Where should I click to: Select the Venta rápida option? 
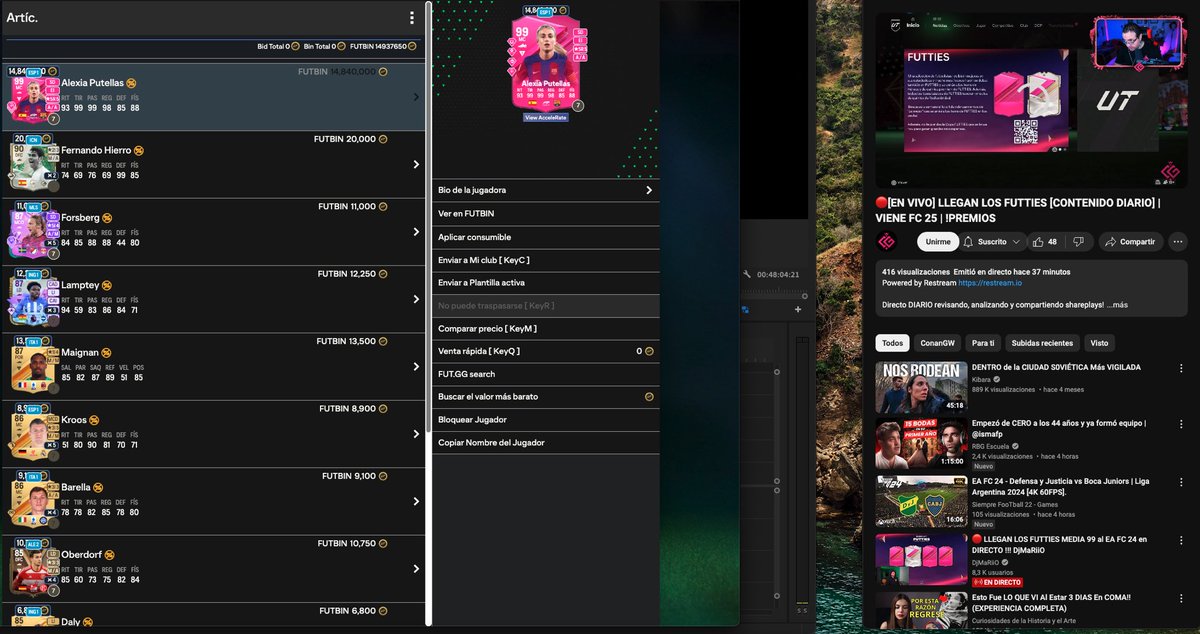click(x=546, y=351)
